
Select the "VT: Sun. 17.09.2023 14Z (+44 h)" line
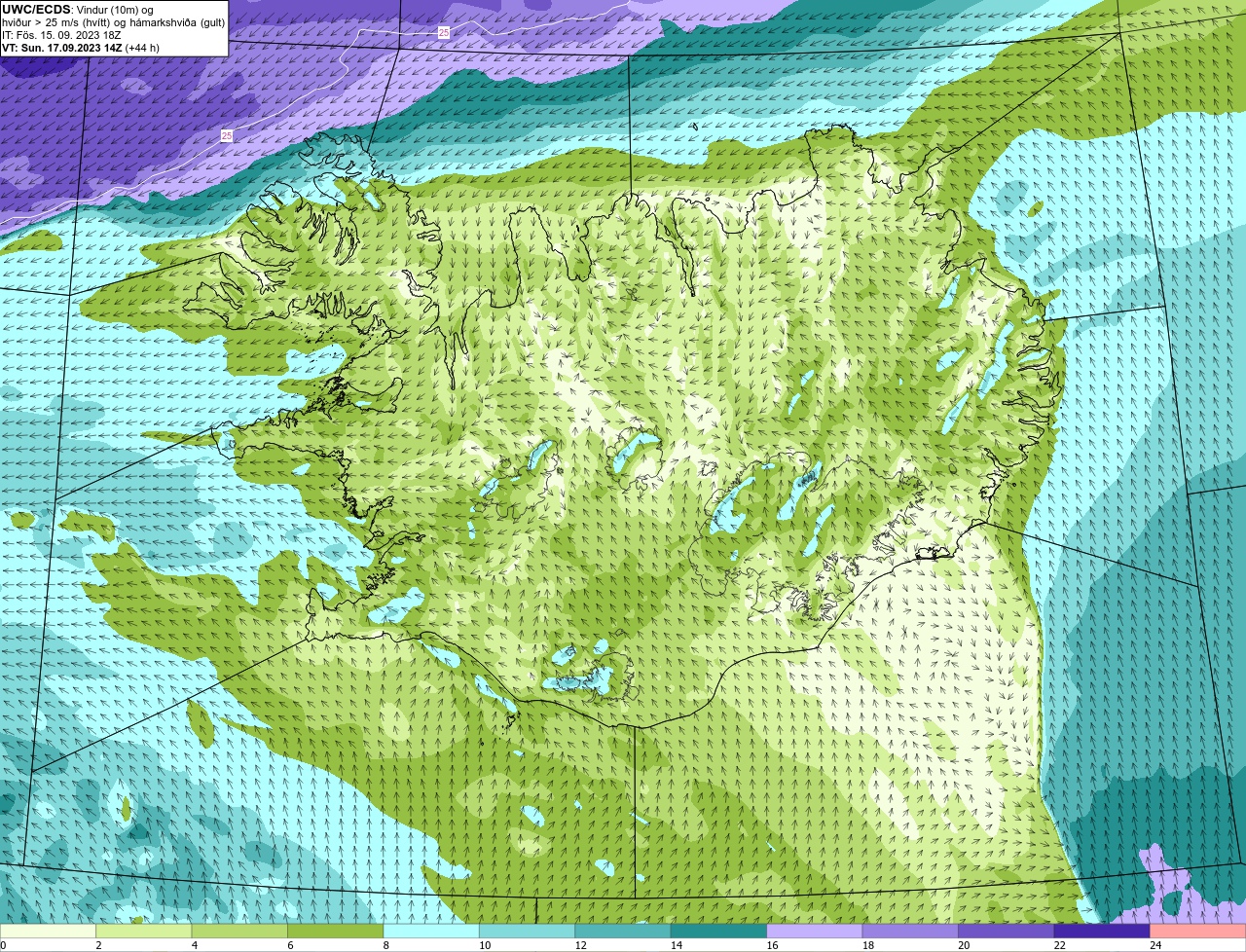coord(81,48)
